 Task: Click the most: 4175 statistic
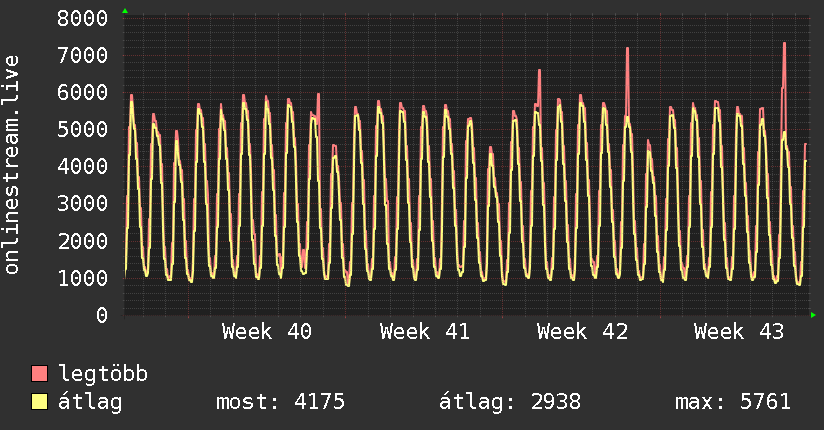281,402
